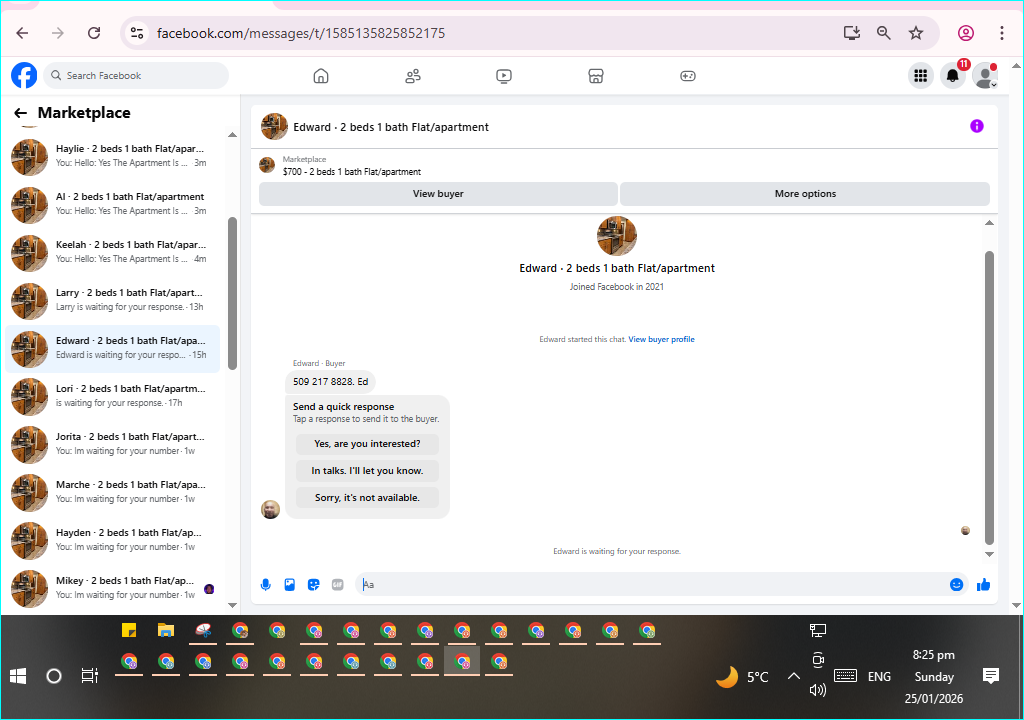Click the Facebook logo icon
Screen dimensions: 1024x720
tap(24, 76)
